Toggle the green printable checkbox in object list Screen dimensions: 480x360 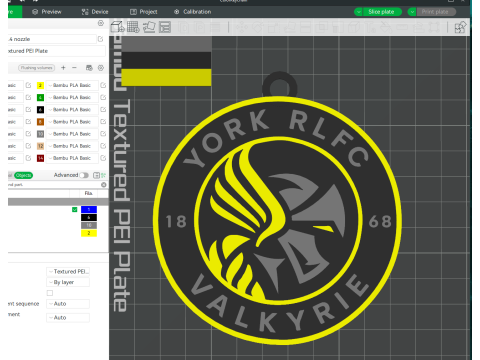pyautogui.click(x=75, y=209)
